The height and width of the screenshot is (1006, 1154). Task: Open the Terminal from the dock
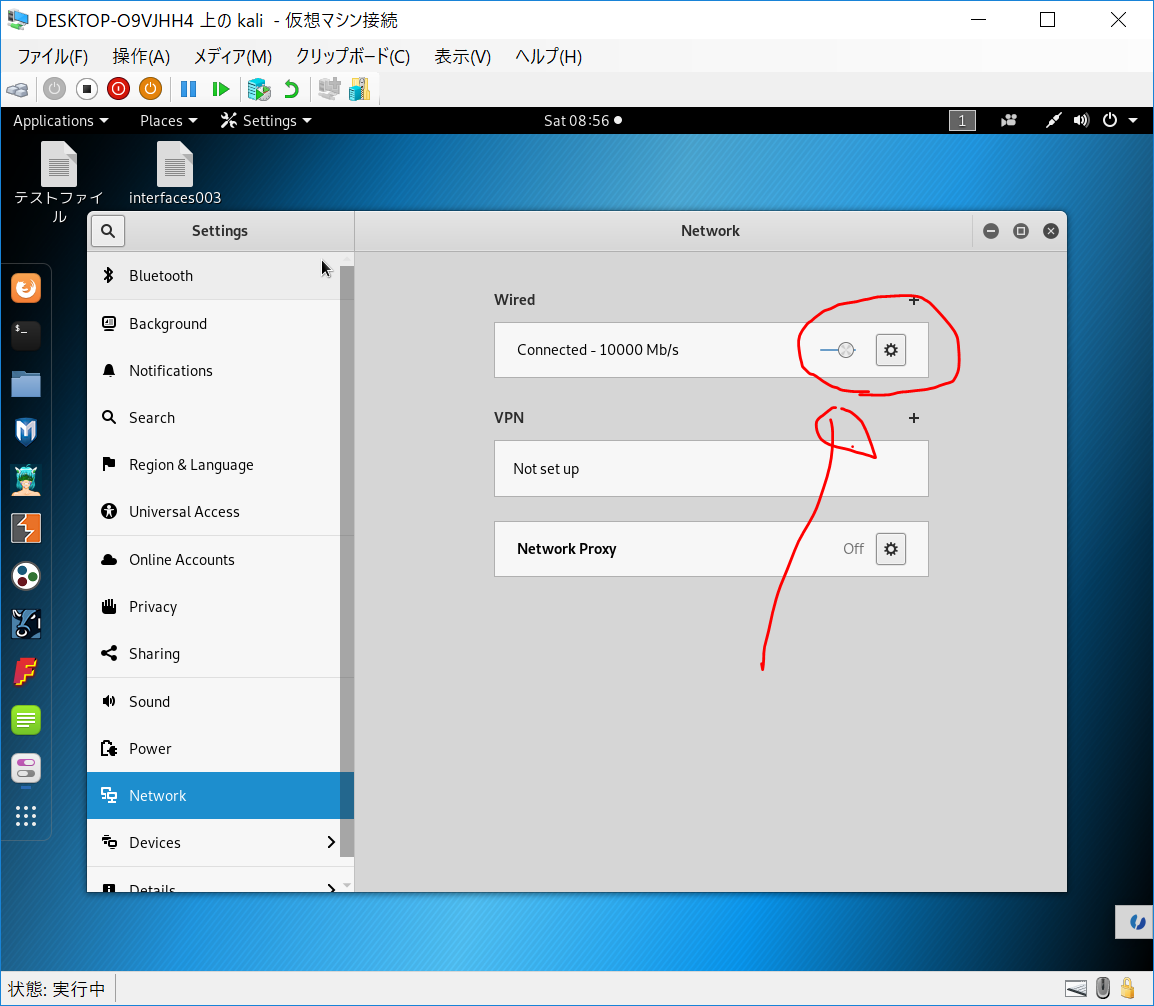point(26,336)
